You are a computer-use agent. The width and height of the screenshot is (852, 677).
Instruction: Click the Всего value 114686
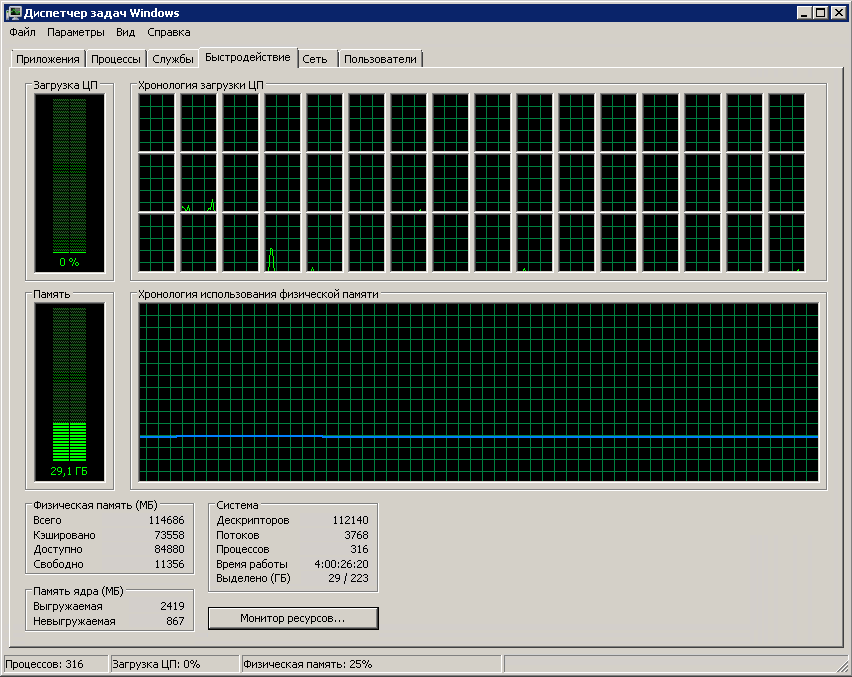coord(166,520)
